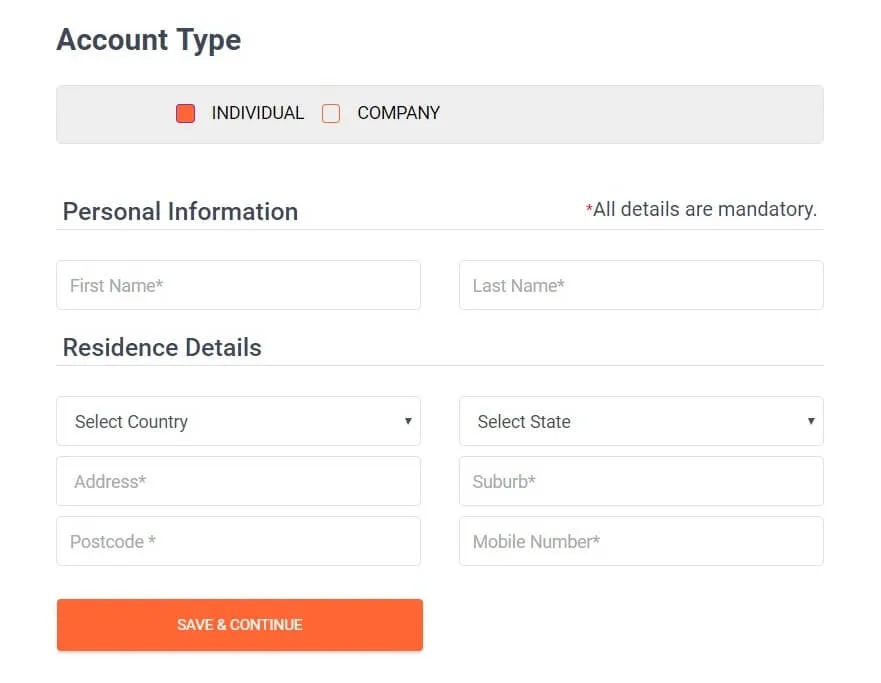Screen dimensions: 881x683
Task: Tick the INDIVIDUAL account type checkbox
Action: [185, 113]
